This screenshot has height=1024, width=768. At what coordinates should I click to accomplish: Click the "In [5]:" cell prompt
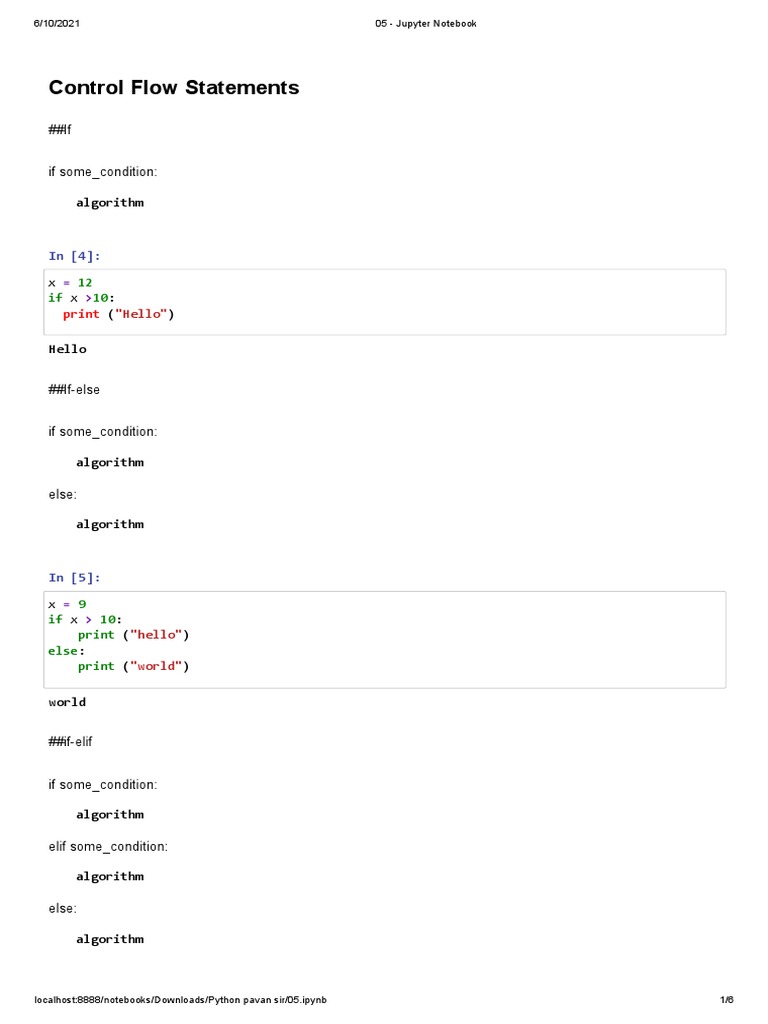click(74, 578)
